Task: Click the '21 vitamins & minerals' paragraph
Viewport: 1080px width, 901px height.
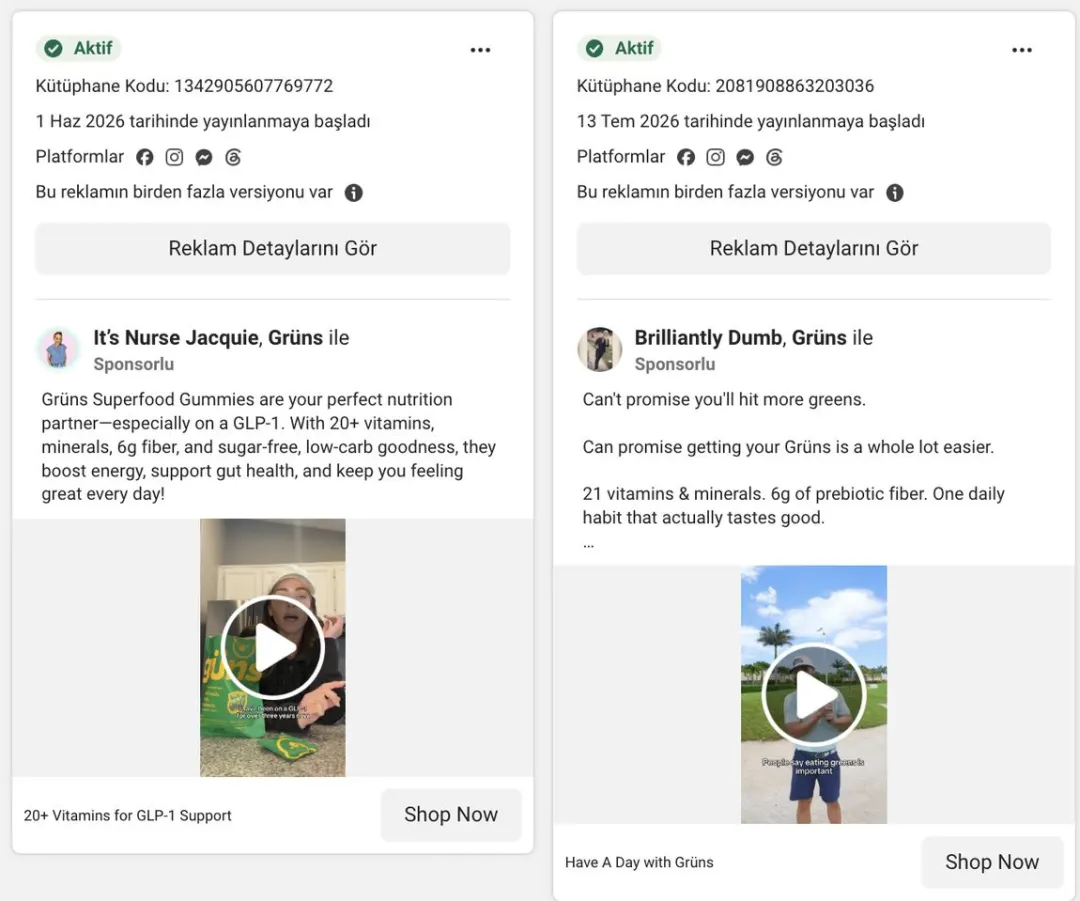Action: pos(793,506)
